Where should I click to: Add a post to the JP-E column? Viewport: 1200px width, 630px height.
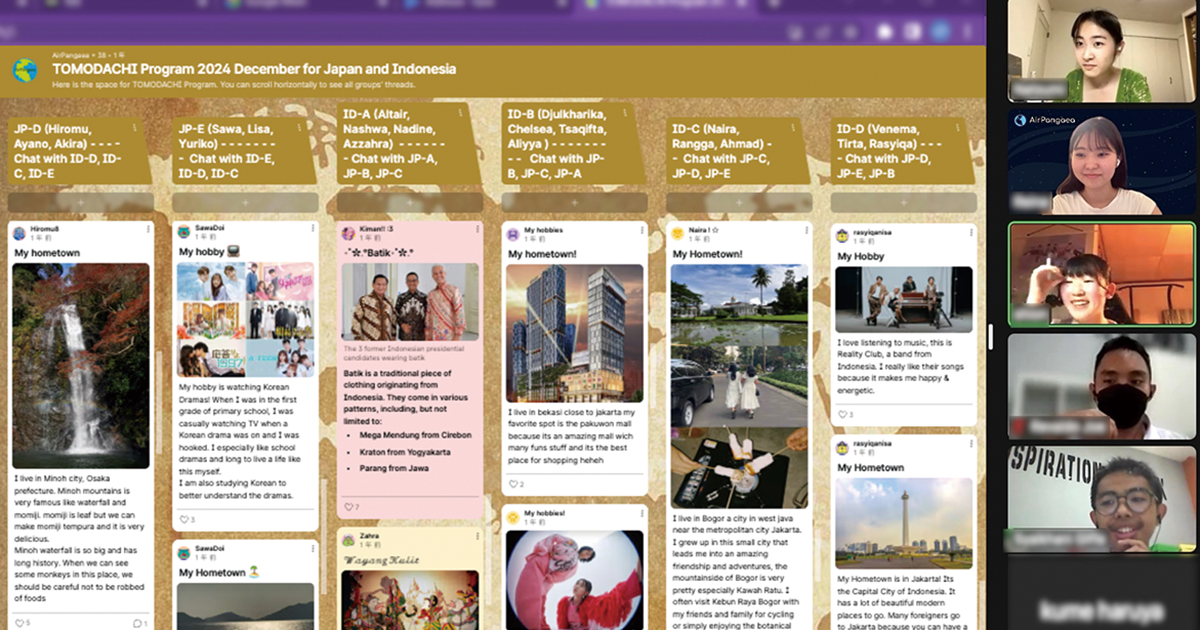point(244,202)
